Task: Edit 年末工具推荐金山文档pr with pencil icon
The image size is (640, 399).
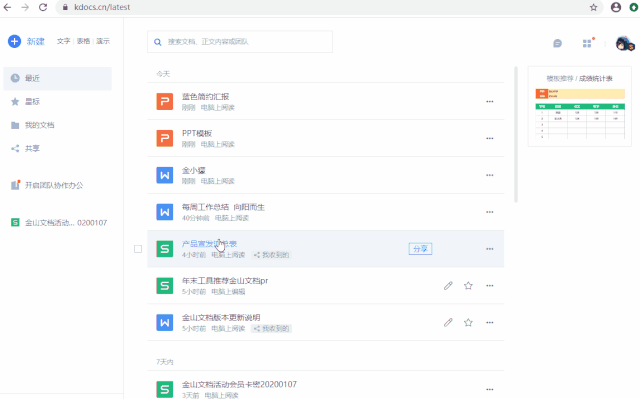Action: coord(448,286)
